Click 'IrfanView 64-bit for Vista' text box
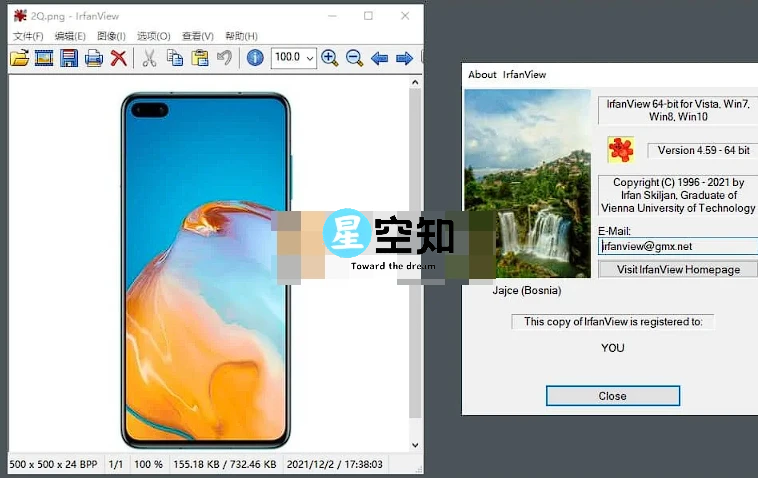The width and height of the screenshot is (758, 478). [678, 110]
